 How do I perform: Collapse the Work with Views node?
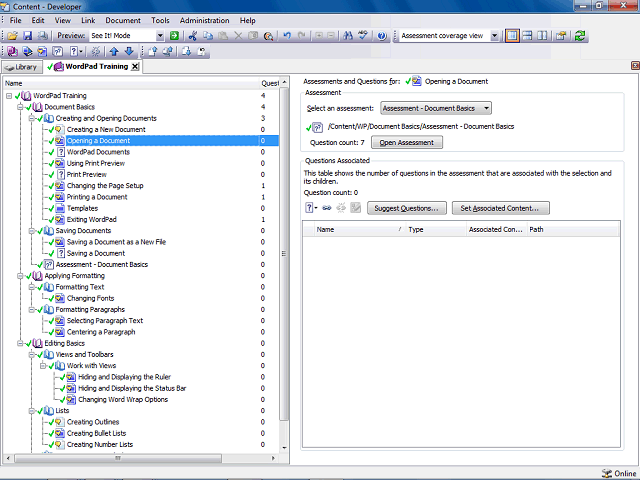coord(42,366)
